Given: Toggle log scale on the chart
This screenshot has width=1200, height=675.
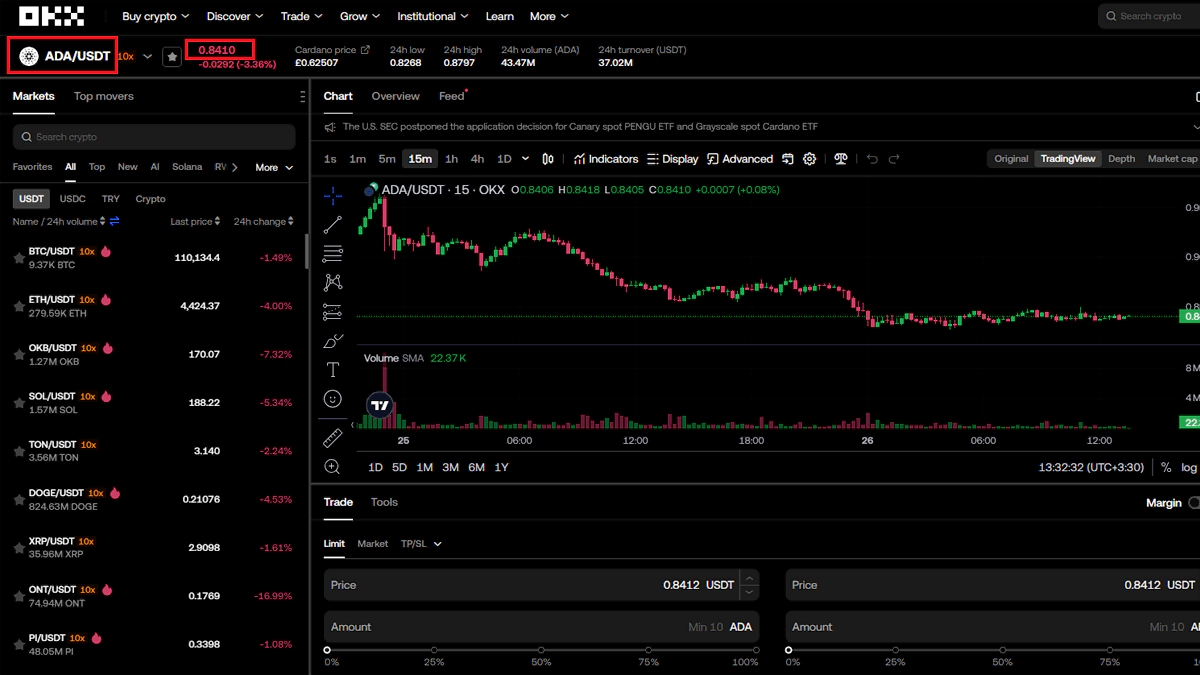Looking at the screenshot, I should (x=1188, y=467).
